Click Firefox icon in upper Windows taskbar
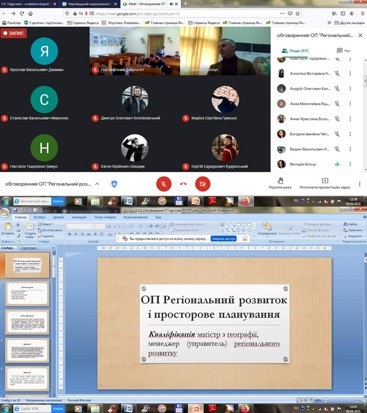The width and height of the screenshot is (367, 413). point(245,201)
